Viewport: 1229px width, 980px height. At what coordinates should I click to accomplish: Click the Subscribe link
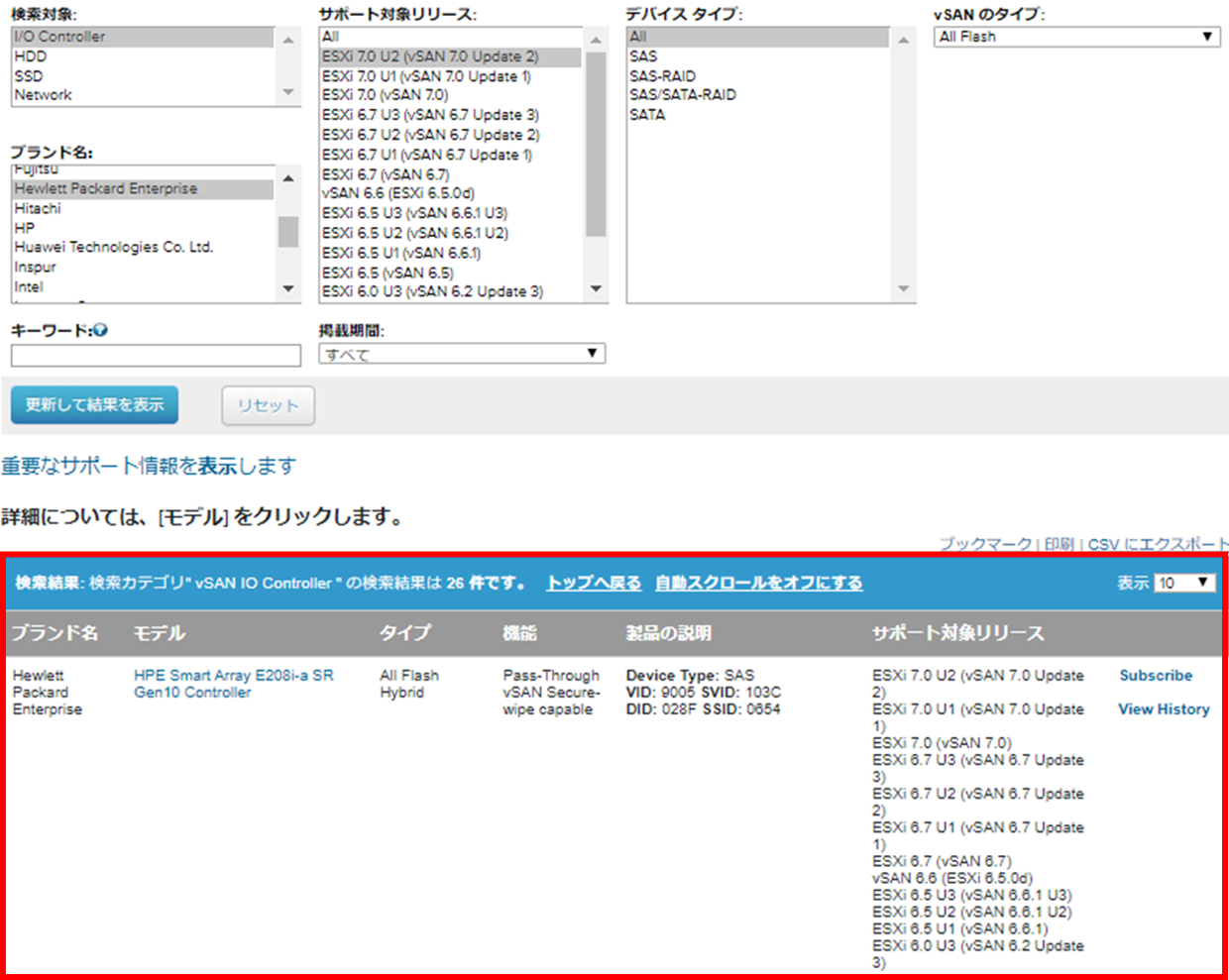click(x=1156, y=676)
